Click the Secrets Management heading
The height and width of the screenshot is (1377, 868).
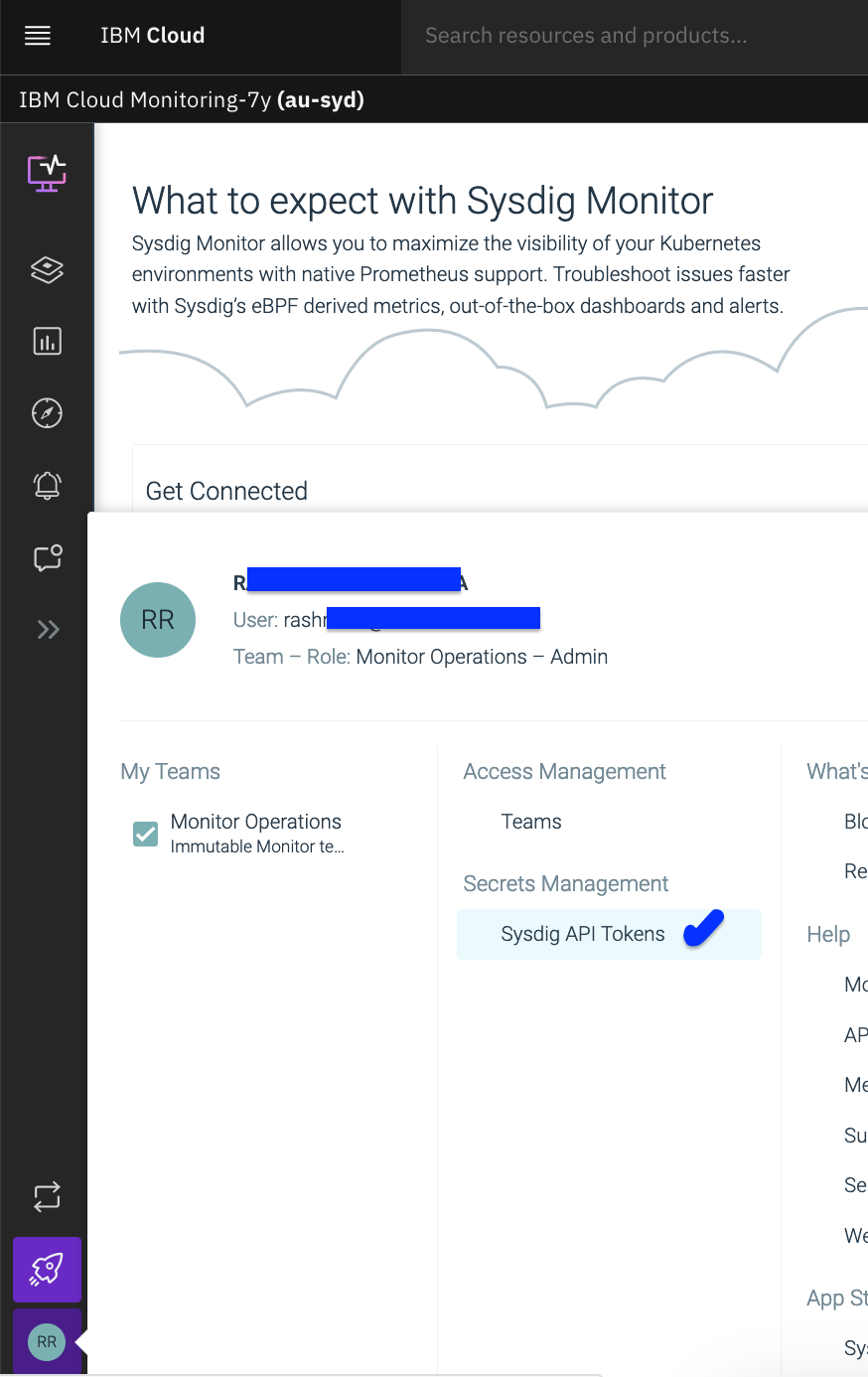566,884
